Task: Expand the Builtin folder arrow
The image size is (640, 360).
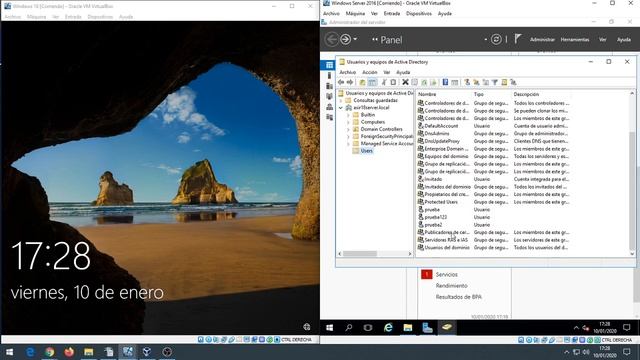Action: [x=348, y=115]
